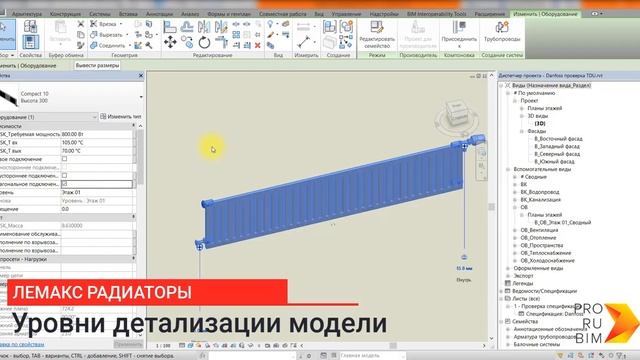Expand Ведомости/Спецификации in project browser

point(501,291)
